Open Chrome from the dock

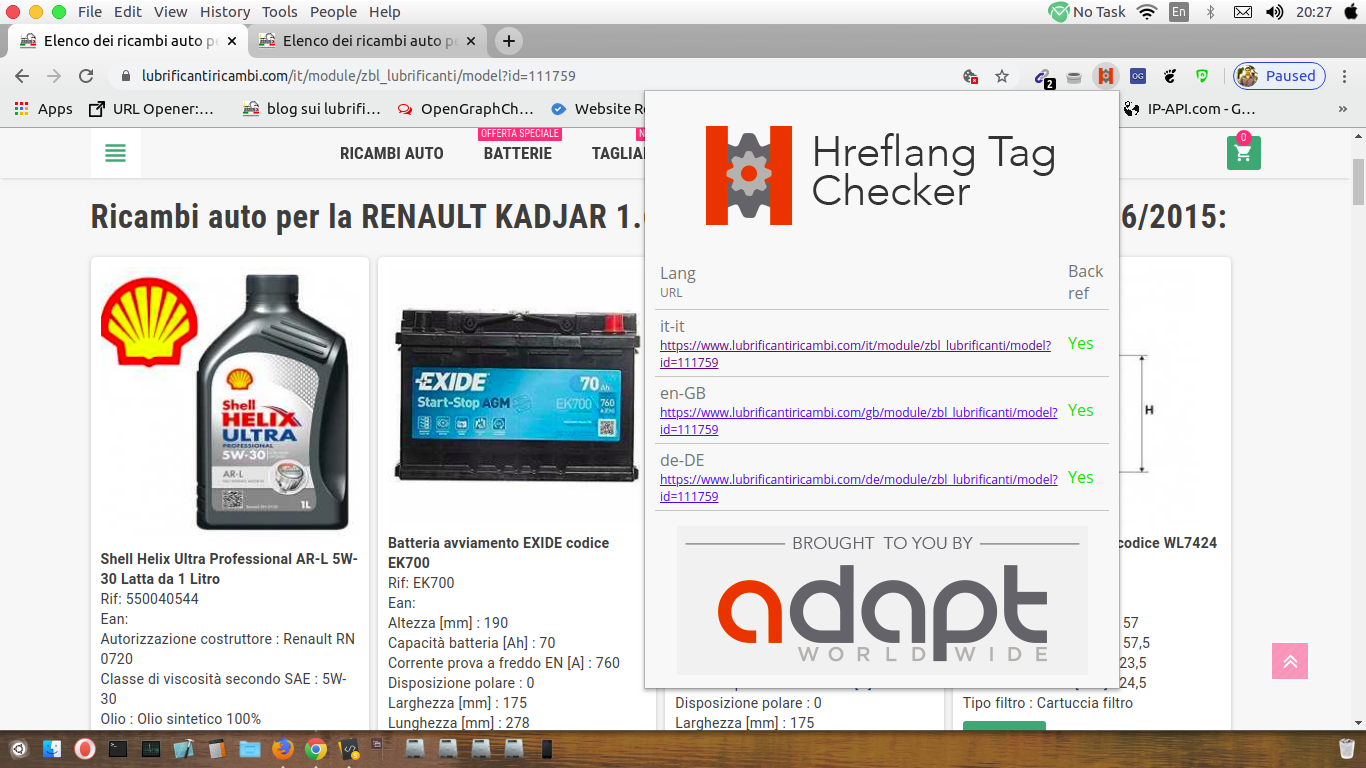coord(315,748)
